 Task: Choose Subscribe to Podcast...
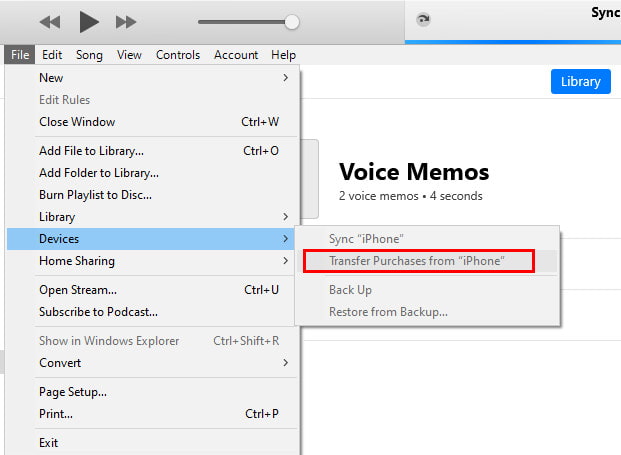(152, 312)
